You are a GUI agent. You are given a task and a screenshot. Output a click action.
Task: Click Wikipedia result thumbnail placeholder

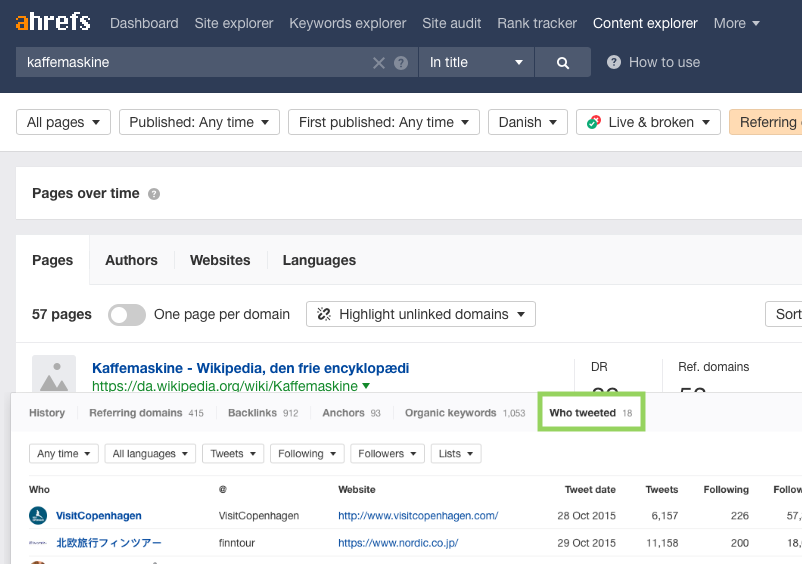click(54, 374)
